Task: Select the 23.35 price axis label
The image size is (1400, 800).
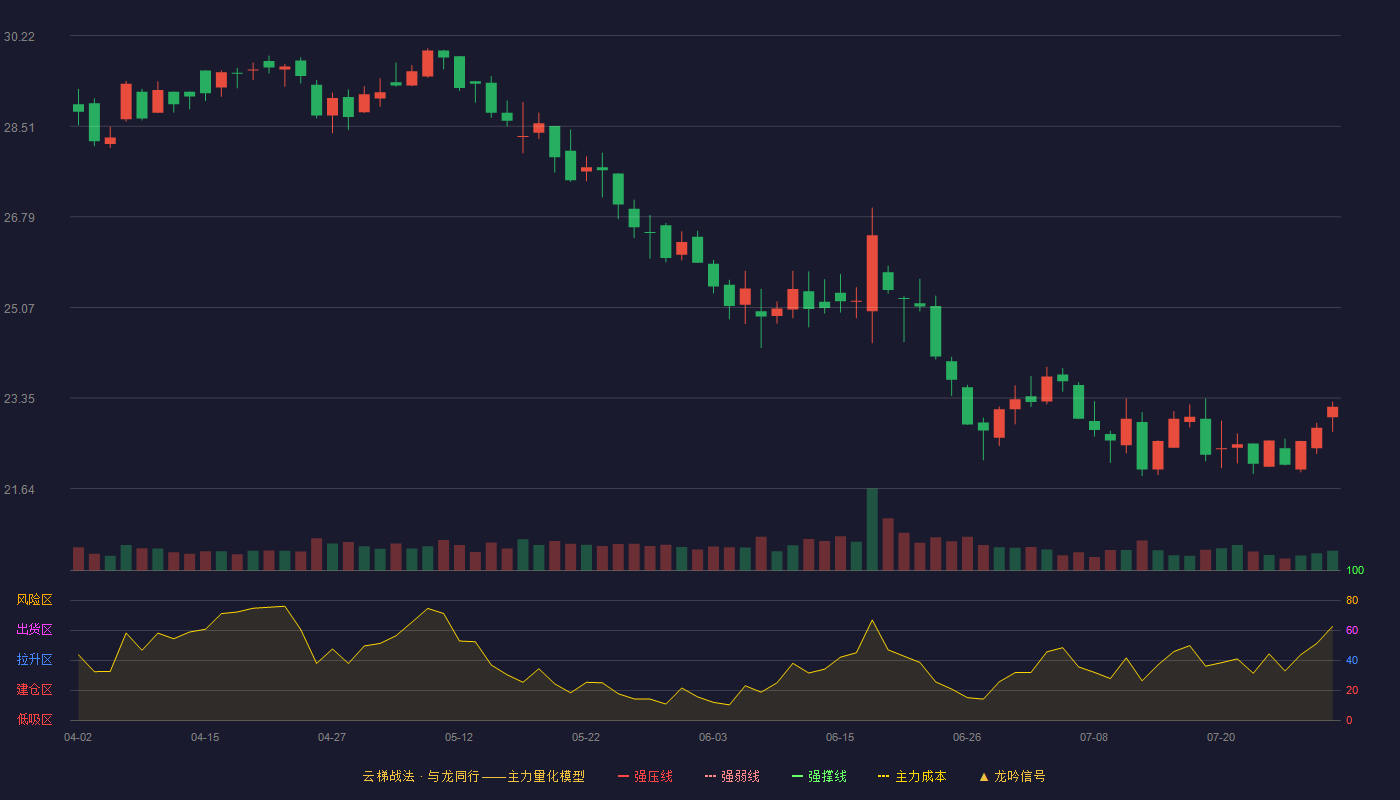Action: point(19,398)
